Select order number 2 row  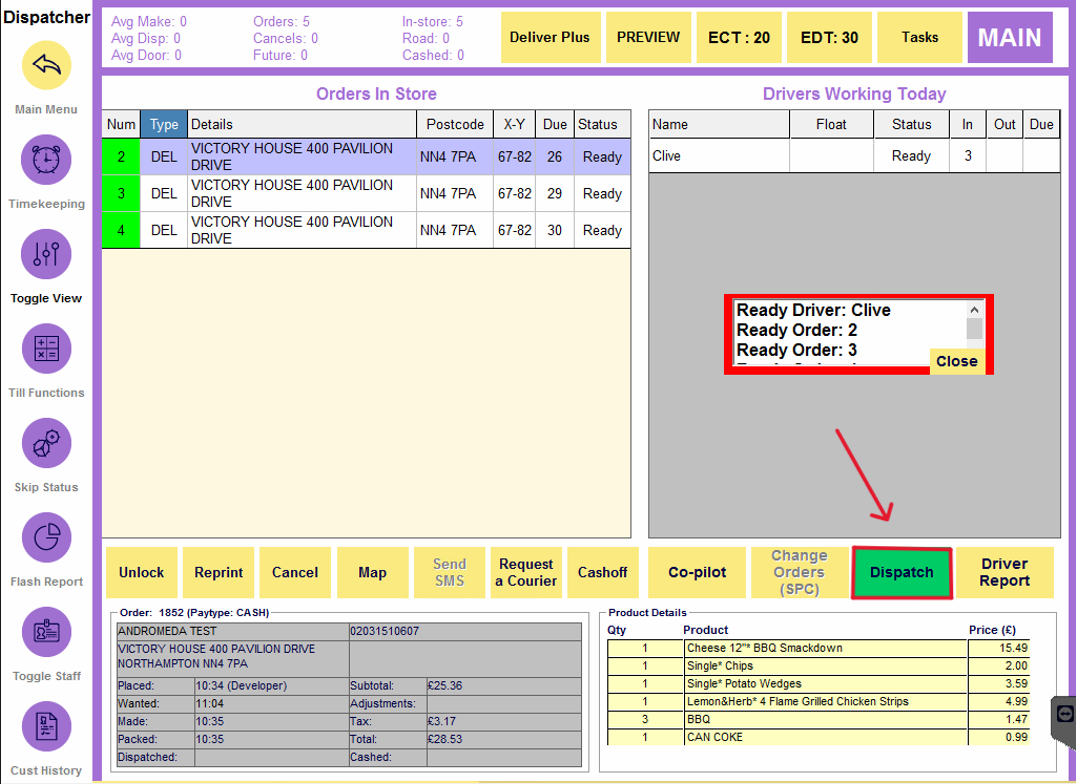[x=366, y=157]
